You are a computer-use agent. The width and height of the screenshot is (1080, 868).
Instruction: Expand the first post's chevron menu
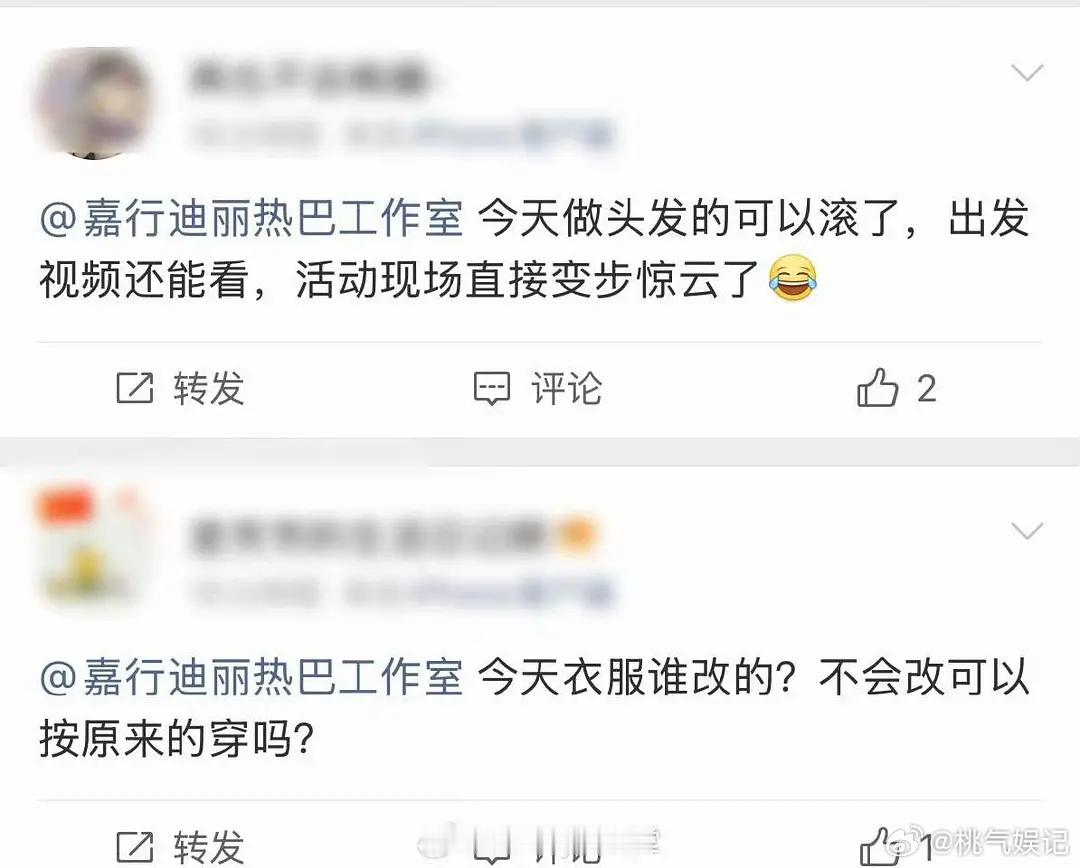tap(1026, 72)
